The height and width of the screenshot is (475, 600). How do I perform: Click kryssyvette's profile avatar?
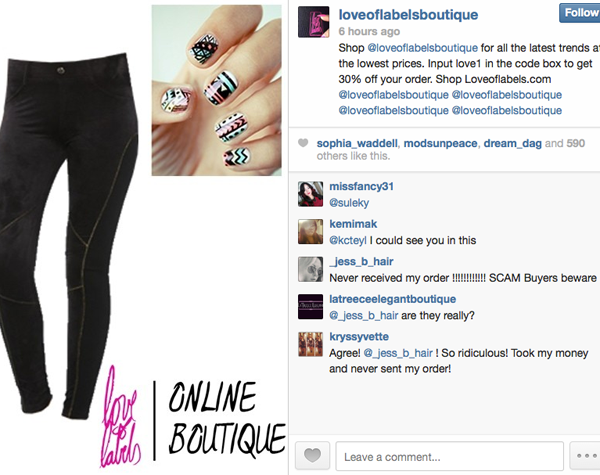(x=310, y=344)
